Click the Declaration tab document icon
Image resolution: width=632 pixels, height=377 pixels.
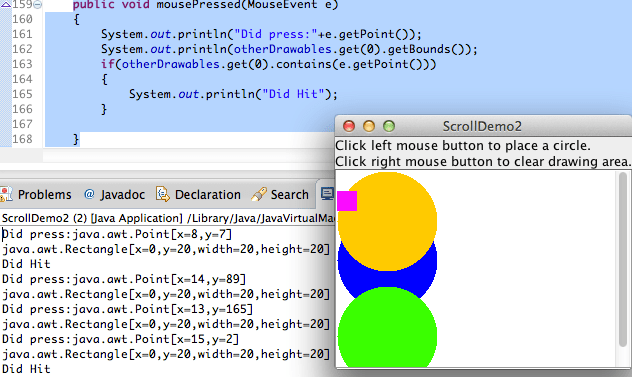pos(162,194)
